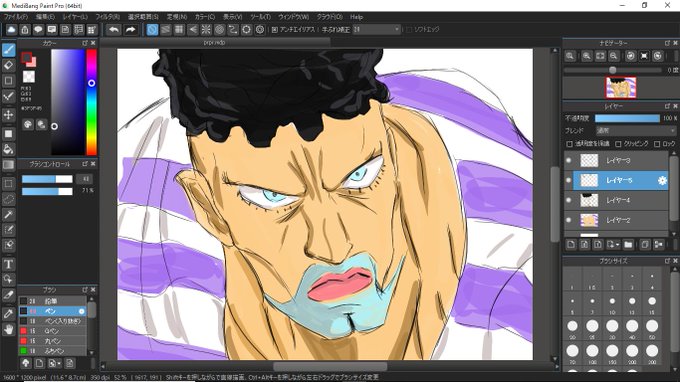Open the 編集(E) menu
The height and width of the screenshot is (382, 680).
[45, 17]
